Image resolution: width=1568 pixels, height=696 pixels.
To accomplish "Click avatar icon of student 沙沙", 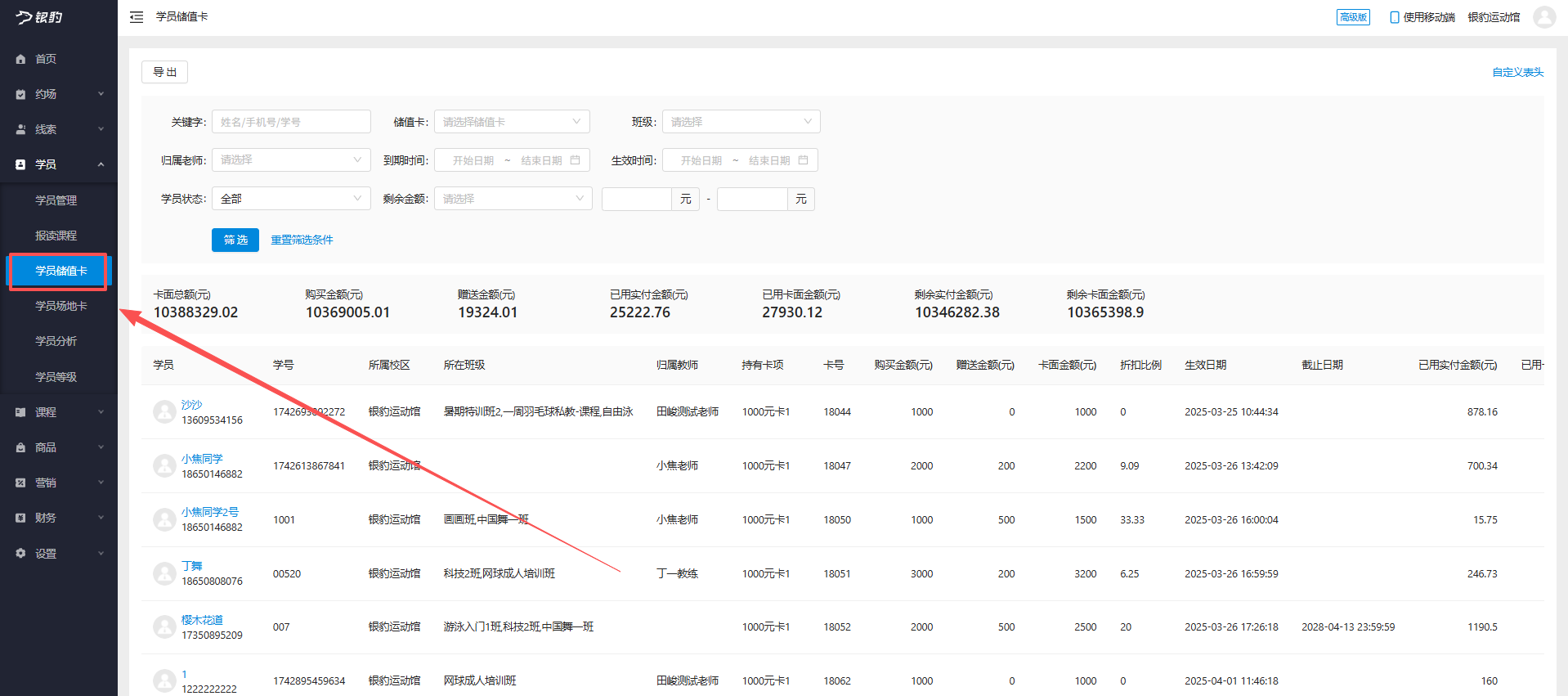I will tap(164, 411).
